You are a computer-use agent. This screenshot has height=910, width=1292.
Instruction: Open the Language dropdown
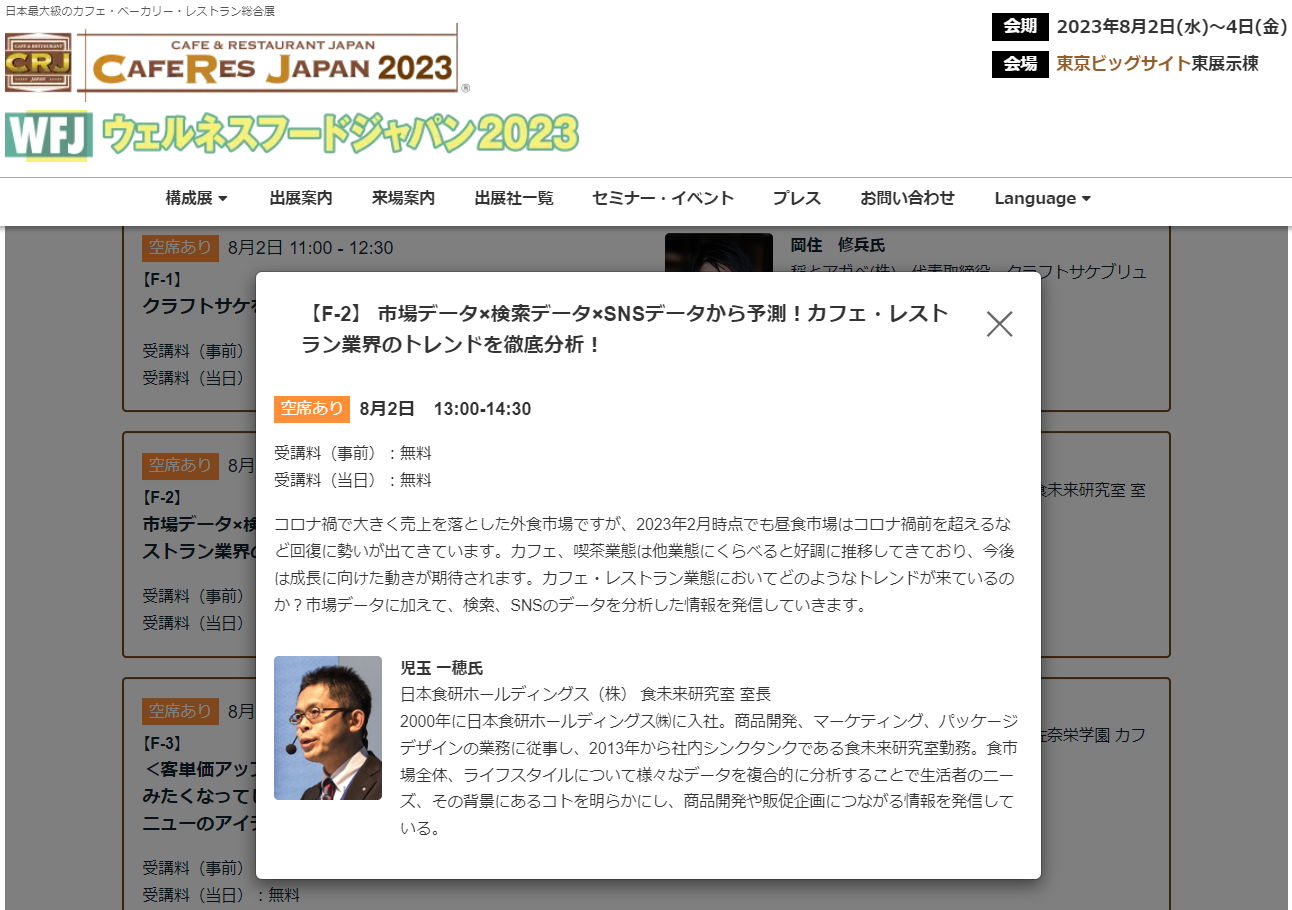(x=1042, y=198)
